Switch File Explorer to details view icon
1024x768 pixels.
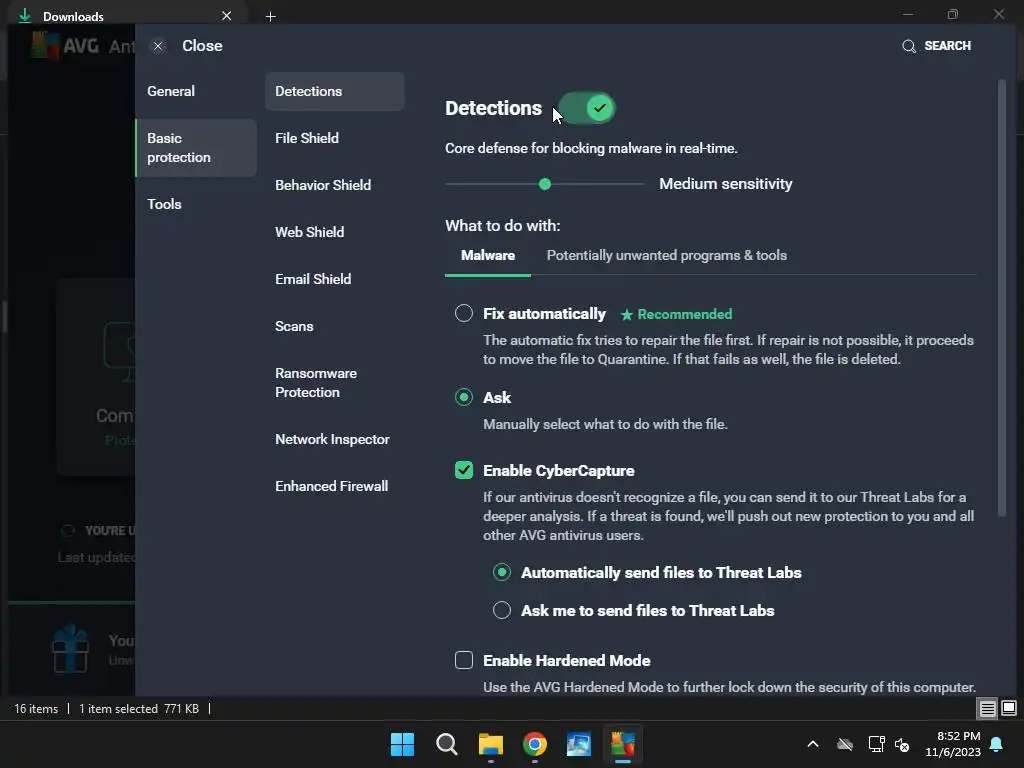coord(987,708)
